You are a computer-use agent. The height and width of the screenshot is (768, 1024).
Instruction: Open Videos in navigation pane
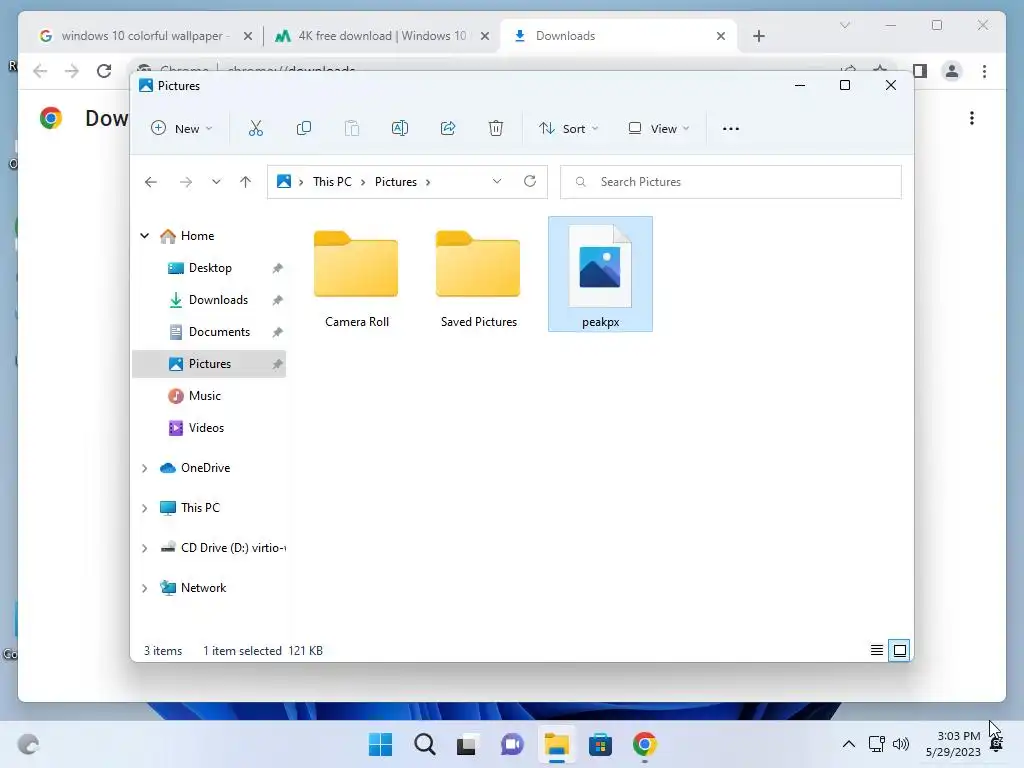tap(206, 428)
